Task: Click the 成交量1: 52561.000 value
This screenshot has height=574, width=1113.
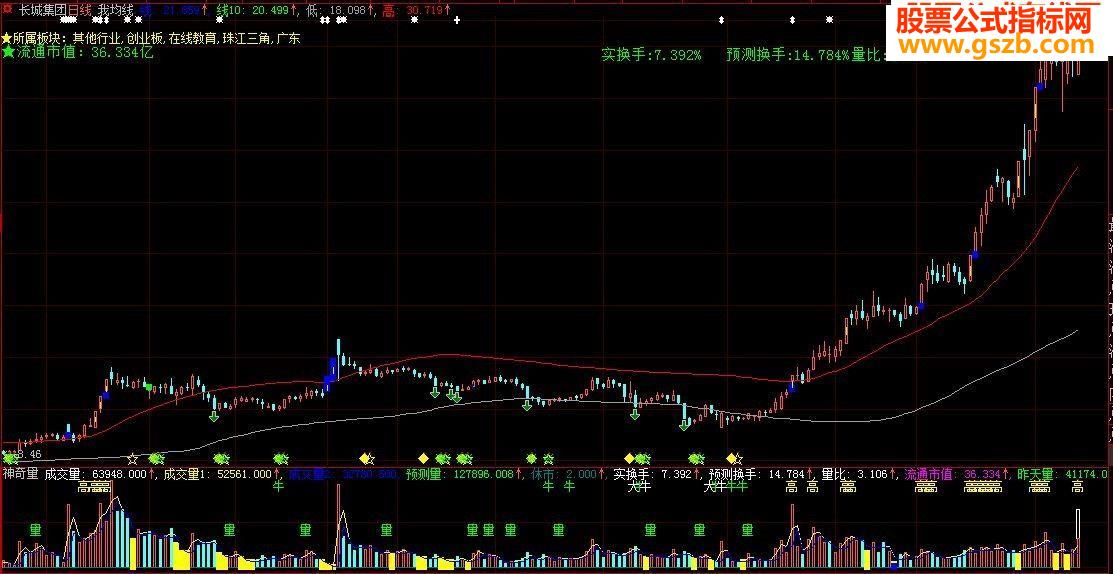Action: point(217,474)
